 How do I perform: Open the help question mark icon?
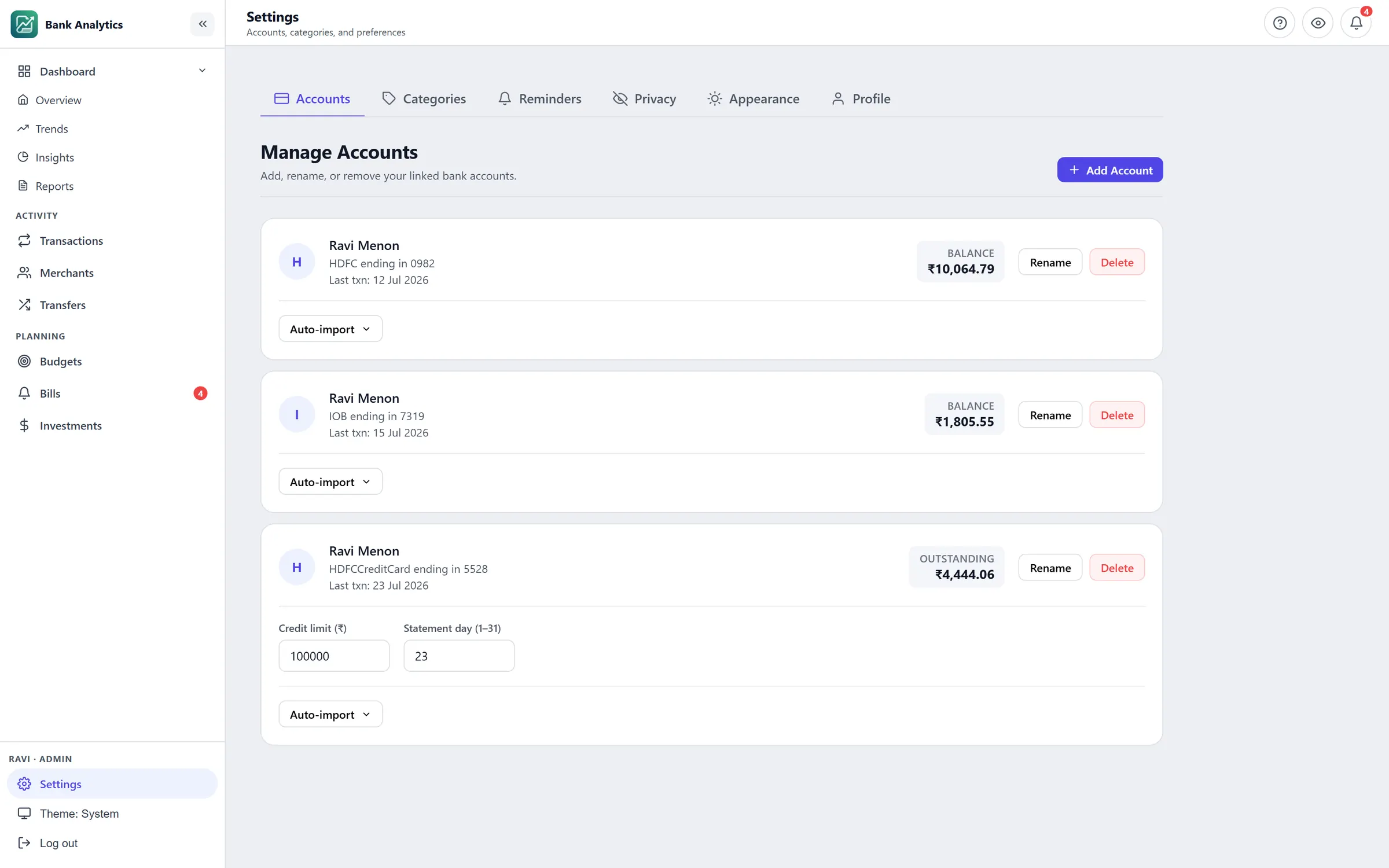coord(1280,23)
